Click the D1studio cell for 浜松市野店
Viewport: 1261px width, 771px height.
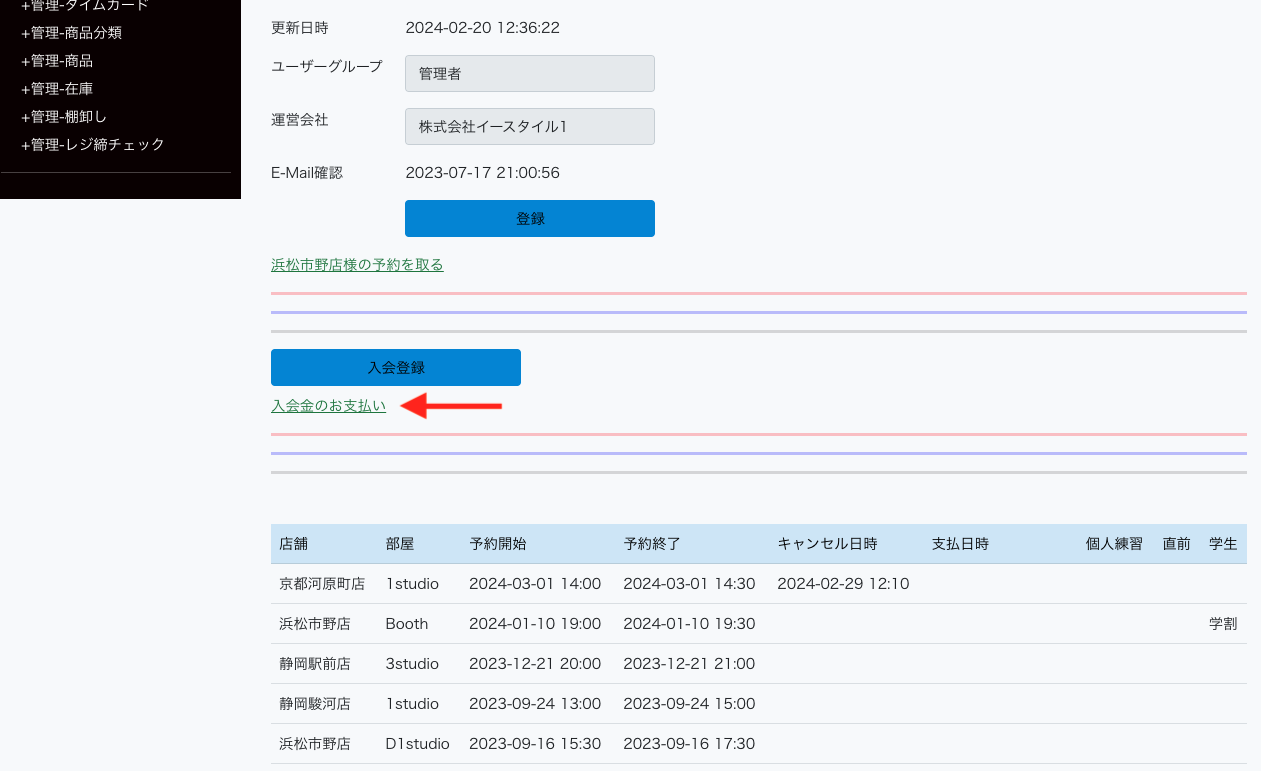[417, 744]
